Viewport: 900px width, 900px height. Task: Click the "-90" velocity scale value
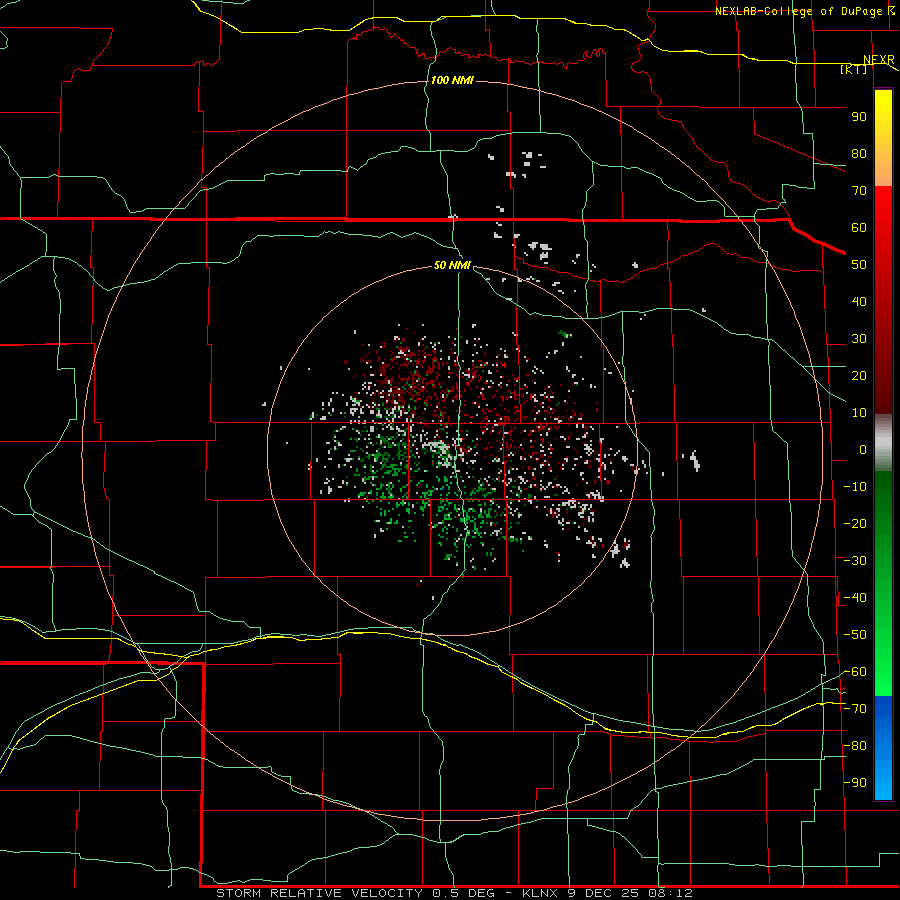point(855,783)
